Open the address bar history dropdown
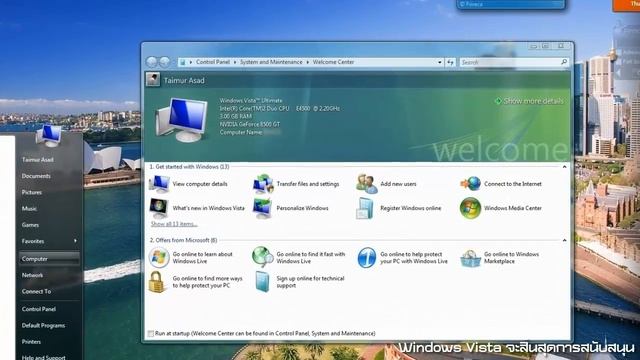640x360 pixels. click(x=440, y=62)
